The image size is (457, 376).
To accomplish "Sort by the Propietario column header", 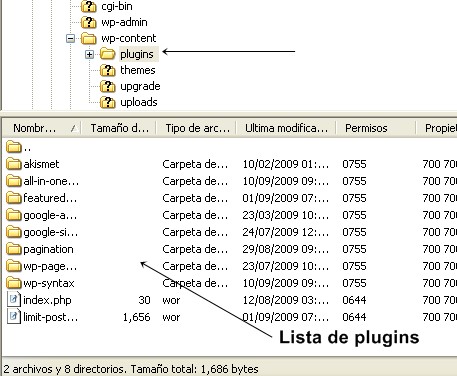I will [437, 128].
